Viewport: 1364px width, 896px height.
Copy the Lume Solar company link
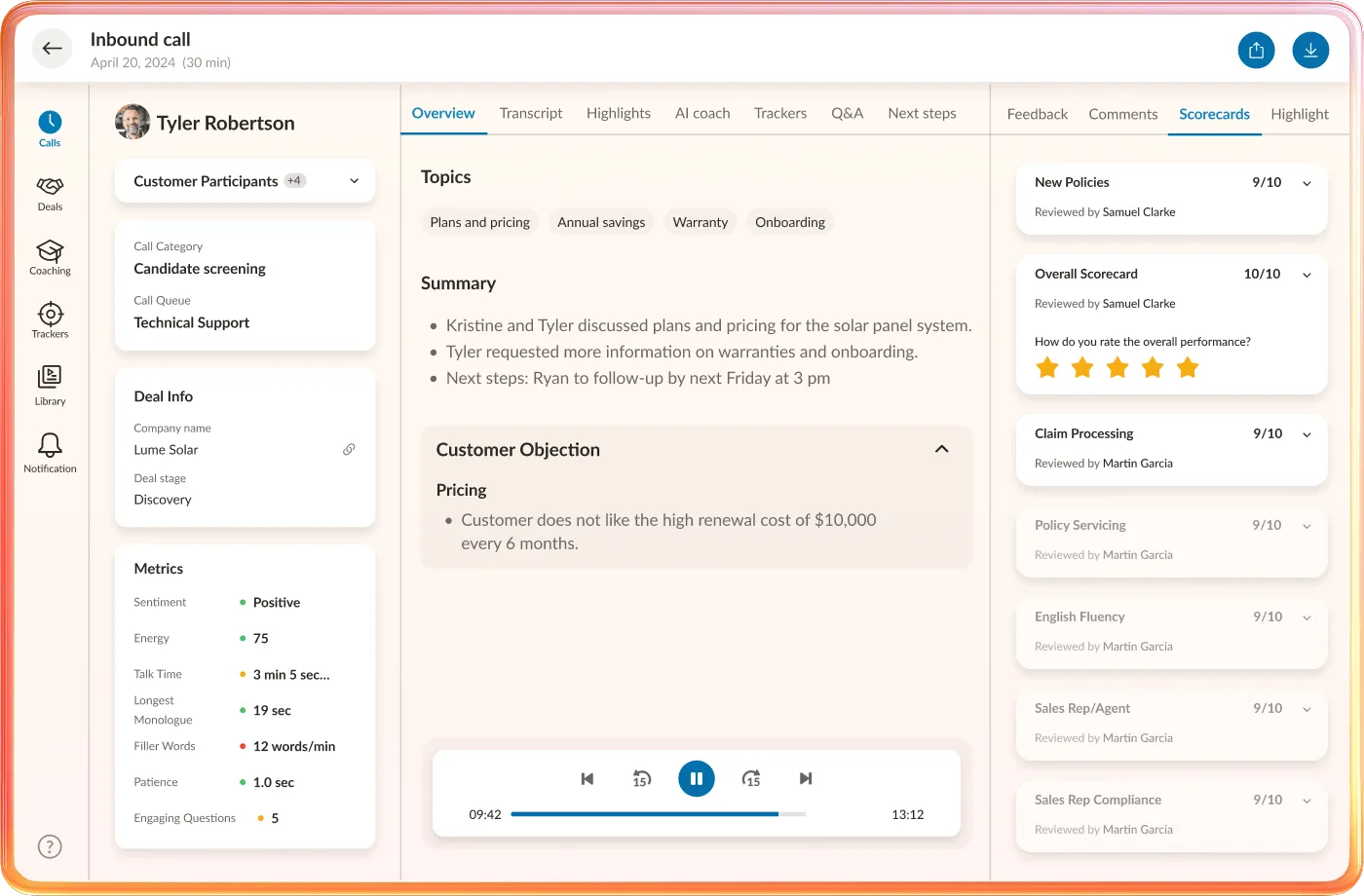[x=349, y=449]
